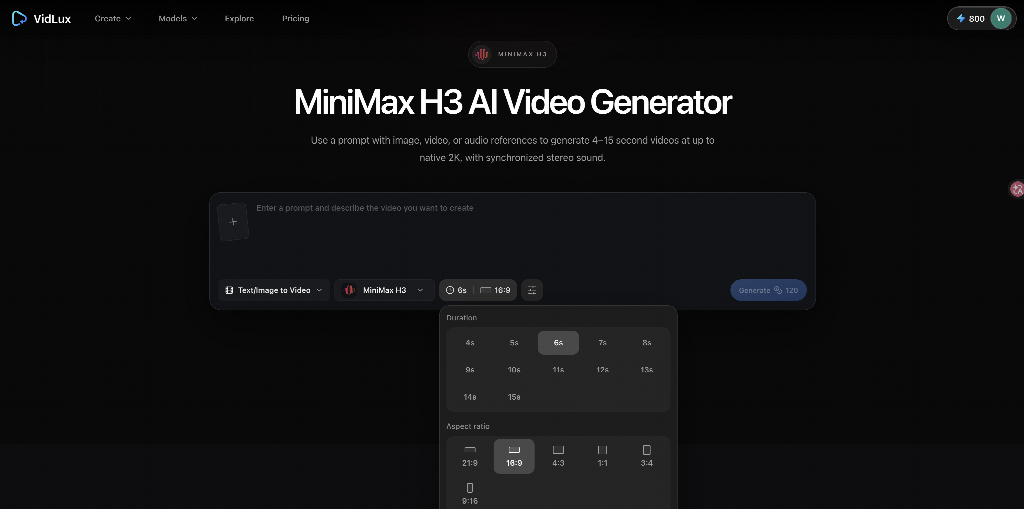Choose 3:4 aspect ratio
1024x509 pixels.
tap(647, 456)
